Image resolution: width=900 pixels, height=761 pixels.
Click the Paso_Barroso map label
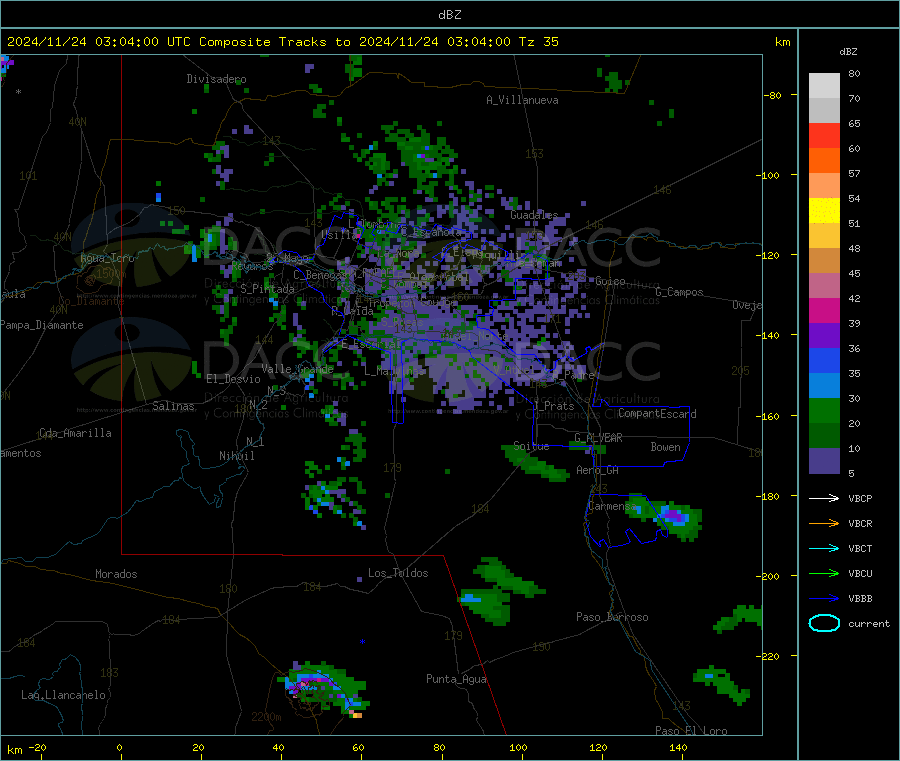point(612,618)
